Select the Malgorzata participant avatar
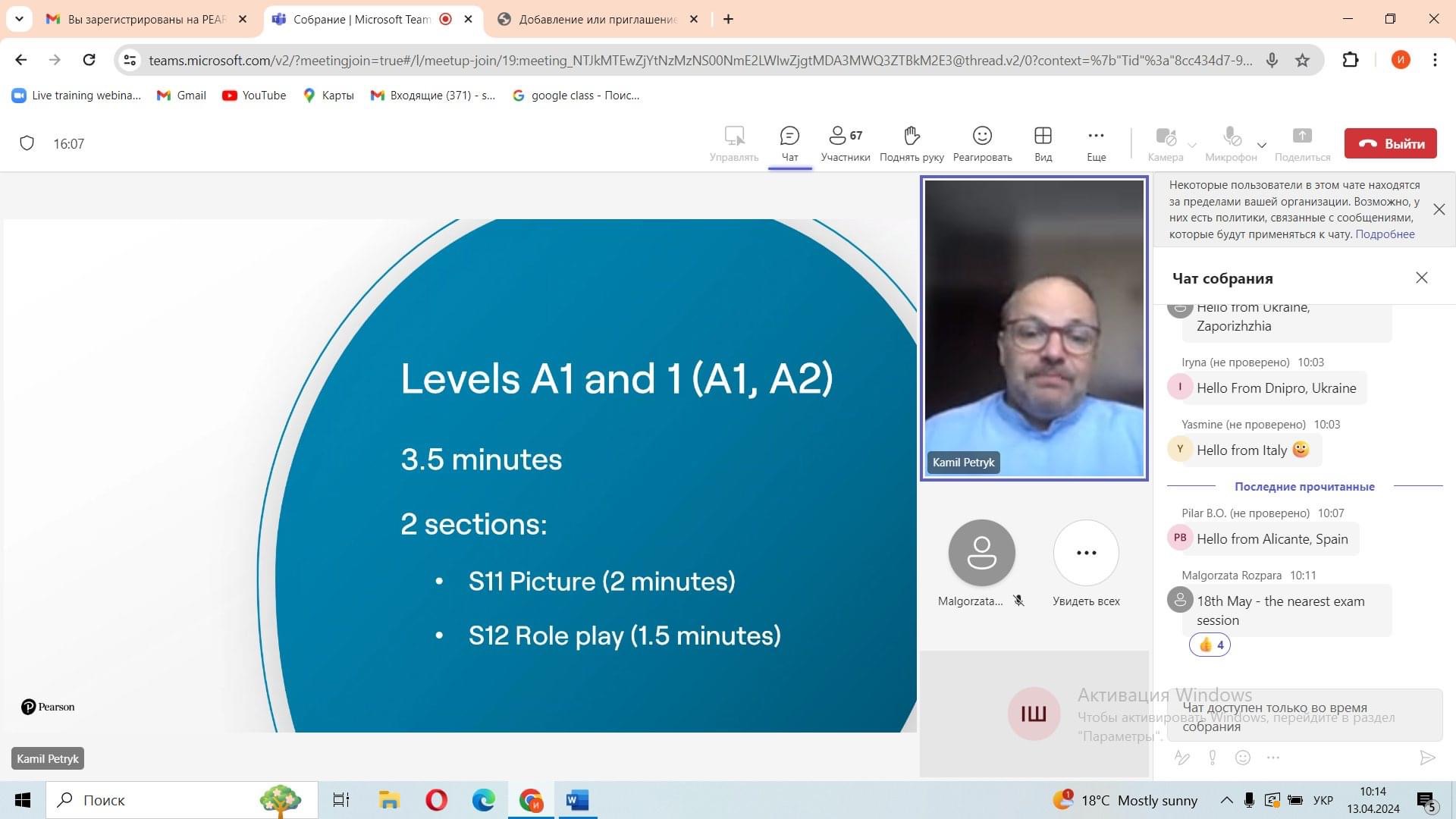This screenshot has height=819, width=1456. 981,553
